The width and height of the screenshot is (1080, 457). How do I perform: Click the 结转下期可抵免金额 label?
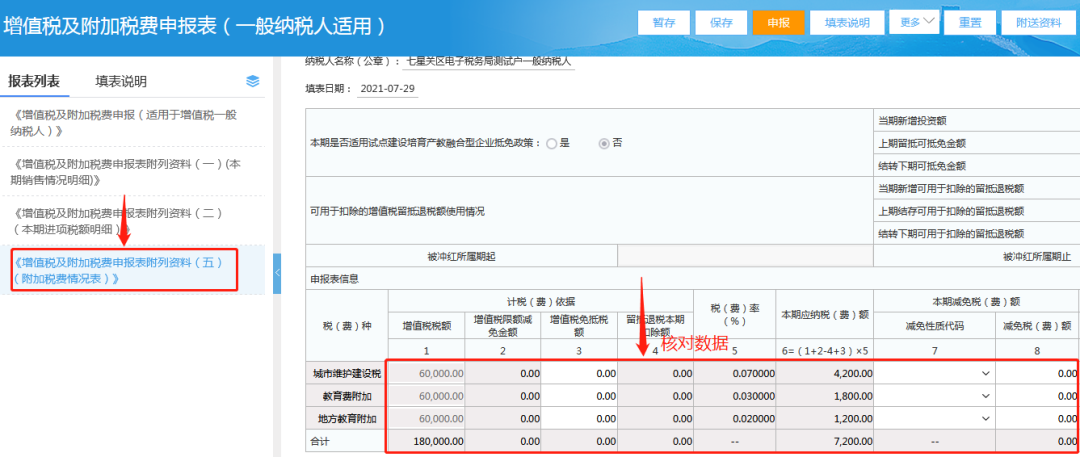point(921,166)
